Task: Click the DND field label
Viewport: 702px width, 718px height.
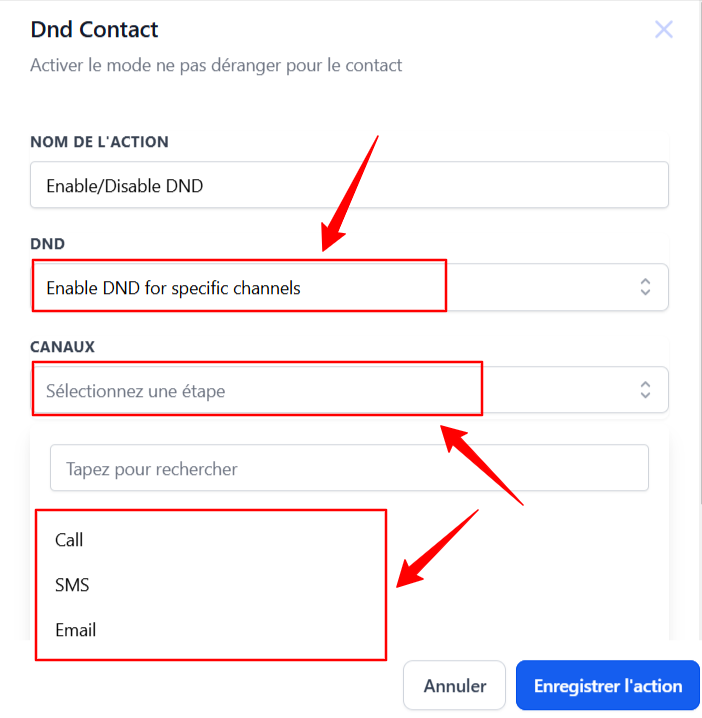Action: pyautogui.click(x=48, y=244)
